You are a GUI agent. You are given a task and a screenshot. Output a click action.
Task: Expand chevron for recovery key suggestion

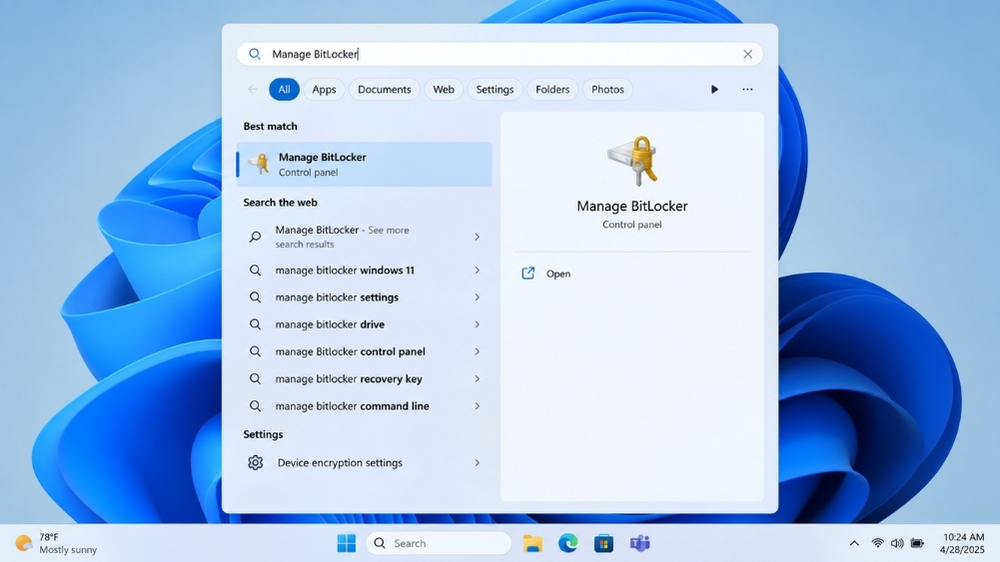click(x=477, y=379)
